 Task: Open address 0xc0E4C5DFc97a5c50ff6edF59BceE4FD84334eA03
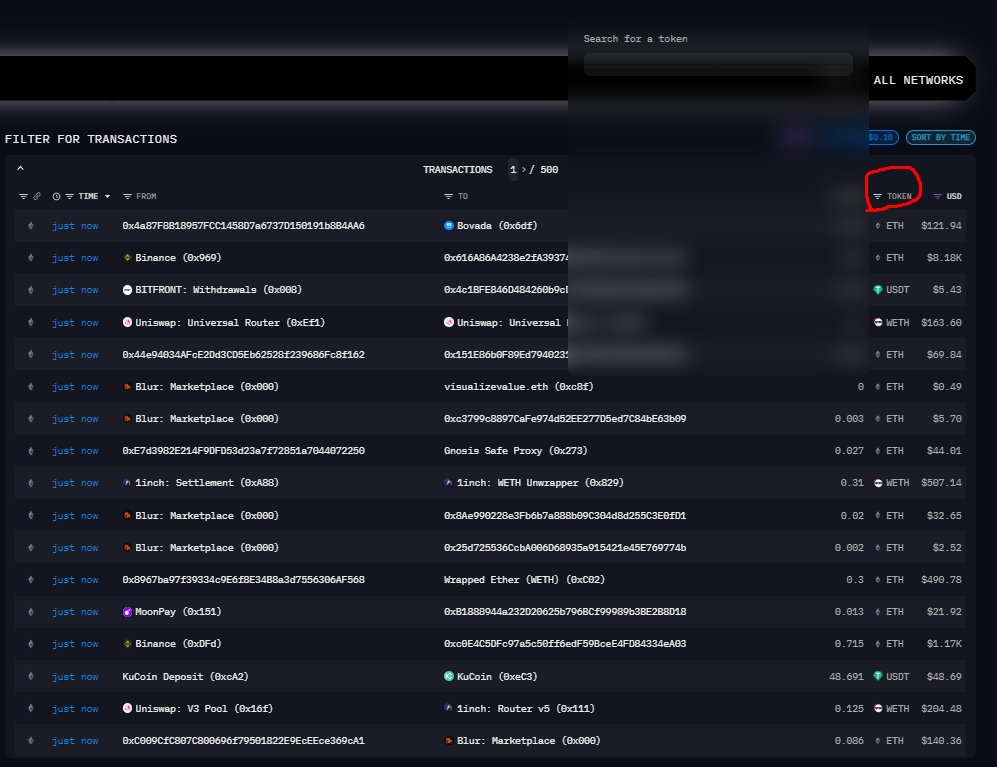565,644
